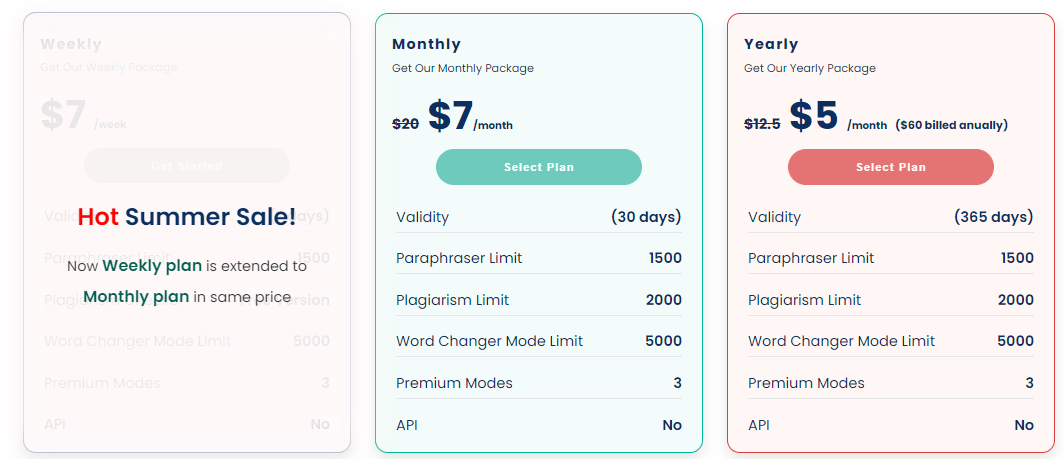Click the 365 days validity value
1064x459 pixels.
(x=993, y=217)
